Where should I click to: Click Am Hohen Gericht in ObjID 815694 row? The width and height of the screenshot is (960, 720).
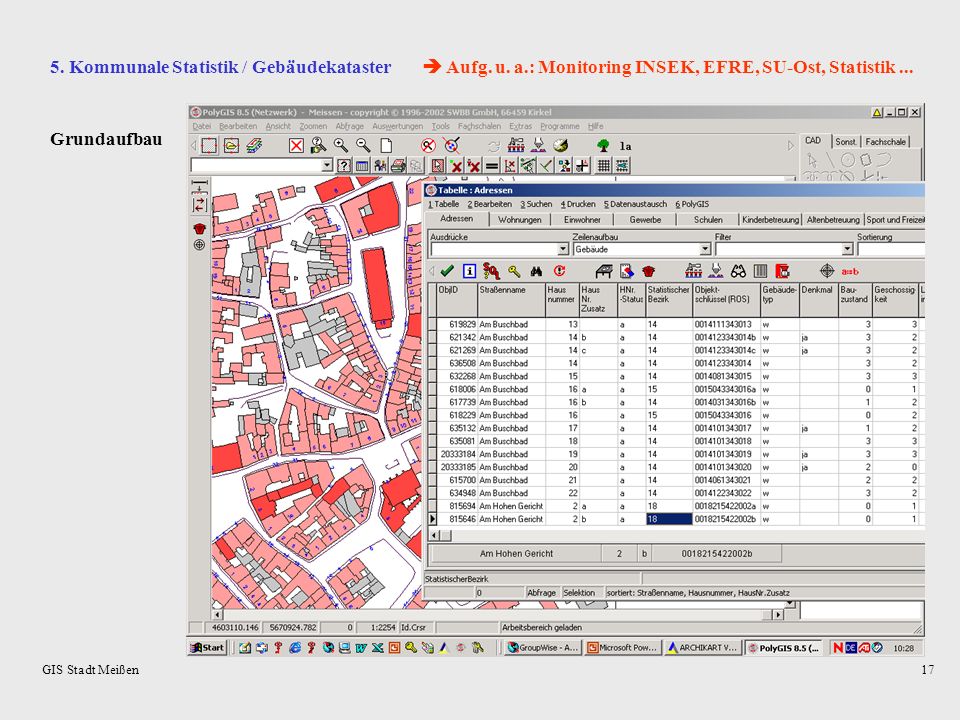[511, 506]
